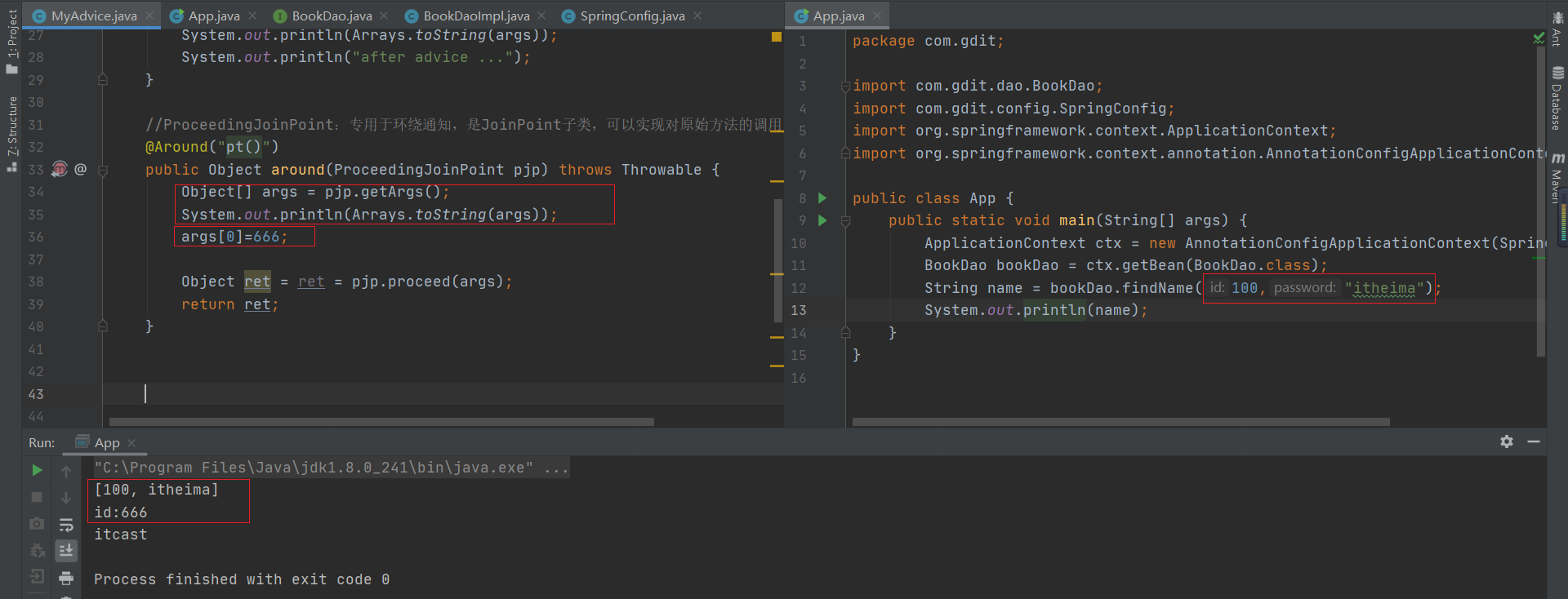Click 'bookDao.findName' call

point(1121,288)
